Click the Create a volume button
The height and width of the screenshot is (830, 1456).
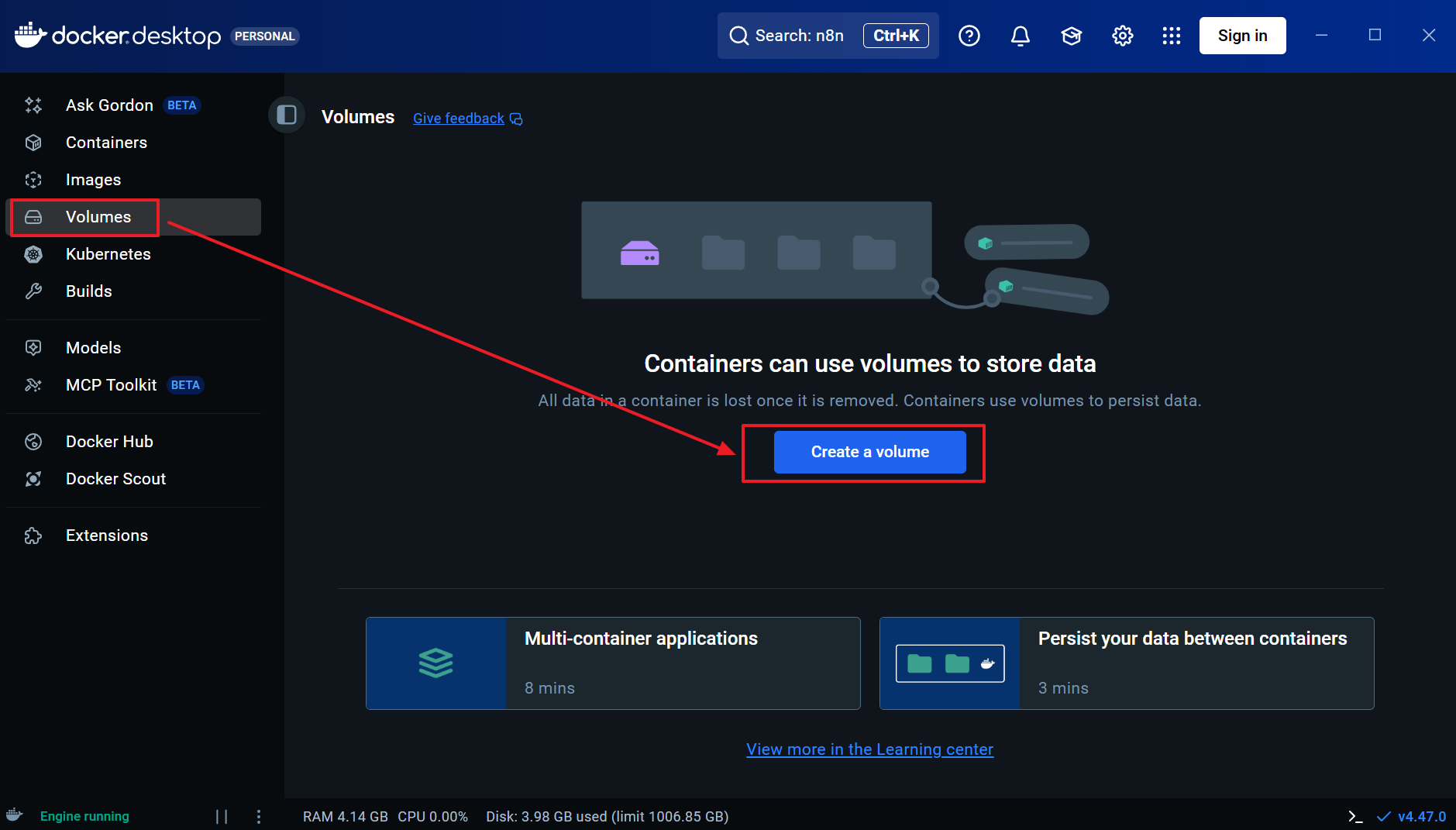click(x=869, y=452)
